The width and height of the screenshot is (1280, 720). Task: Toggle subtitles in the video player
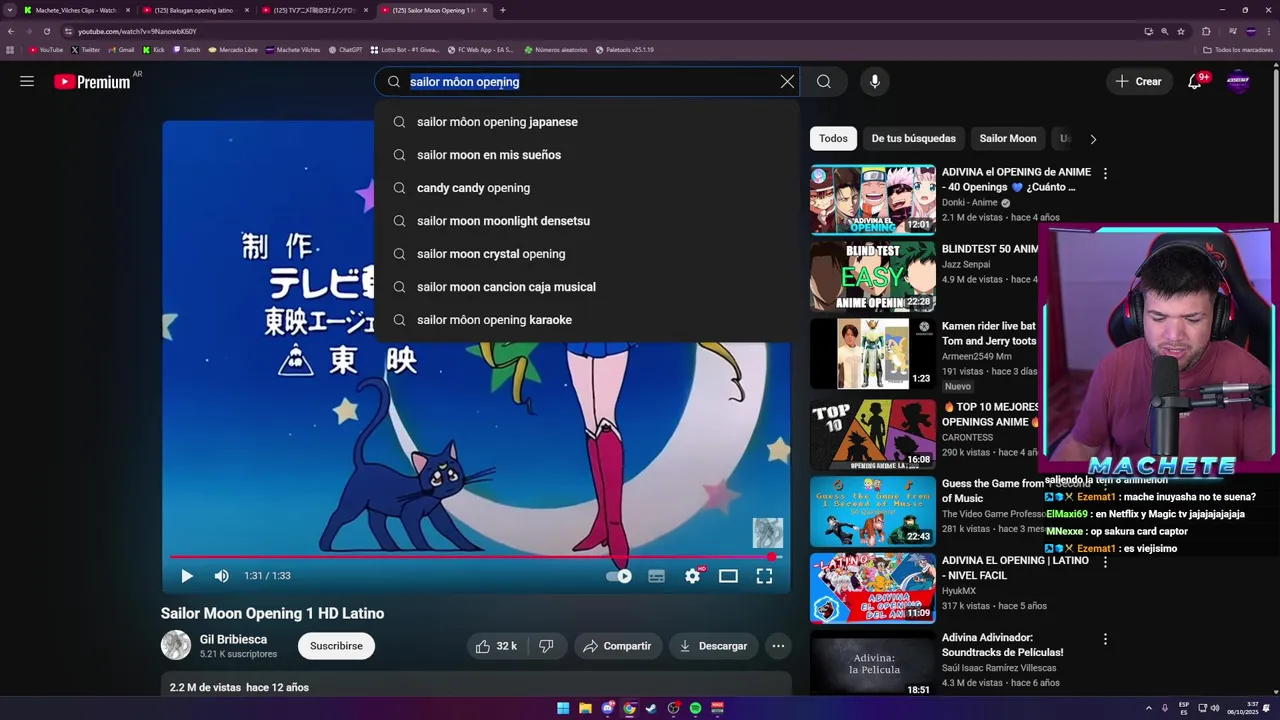pyautogui.click(x=656, y=576)
